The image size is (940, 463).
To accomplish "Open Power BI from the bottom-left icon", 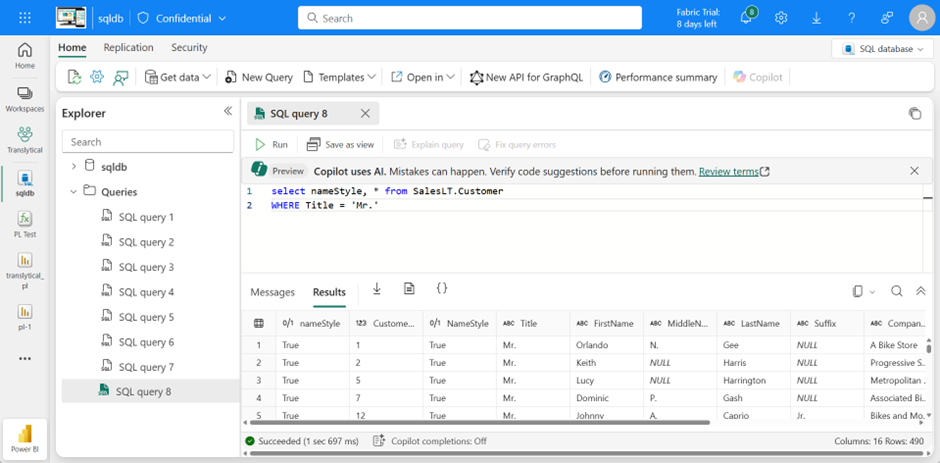I will tap(25, 439).
